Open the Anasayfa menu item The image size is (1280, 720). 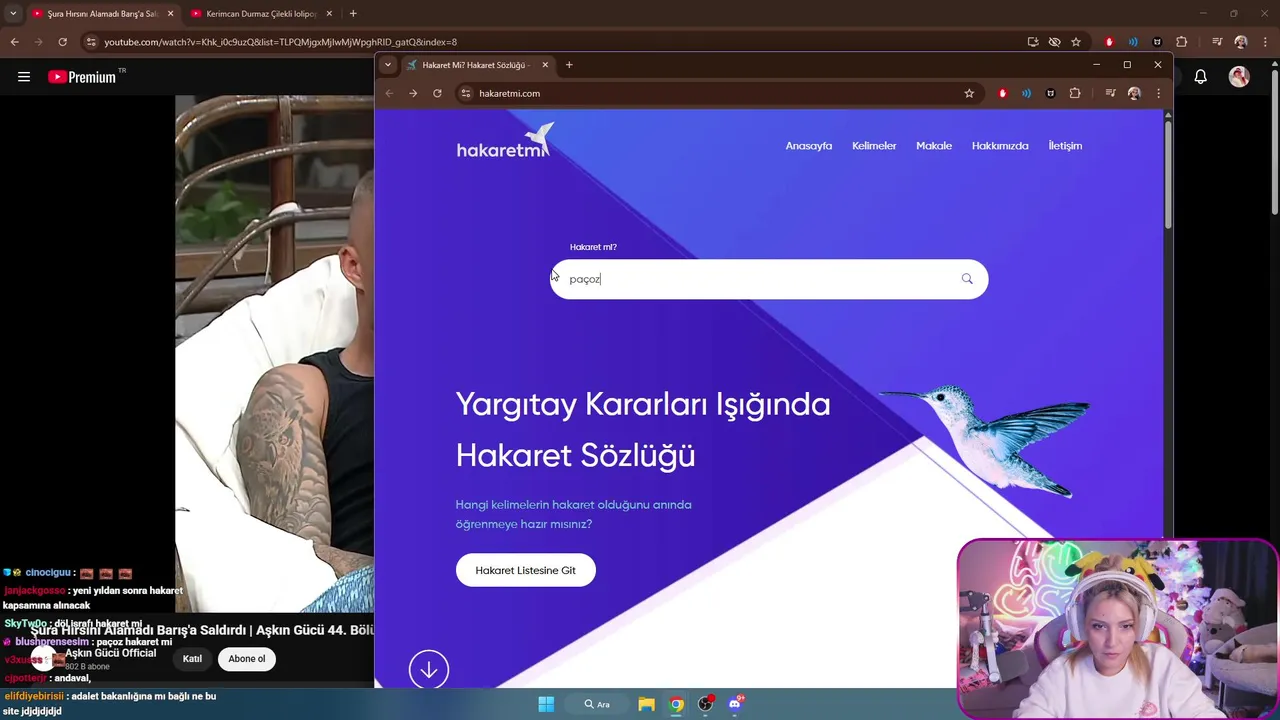coord(809,146)
